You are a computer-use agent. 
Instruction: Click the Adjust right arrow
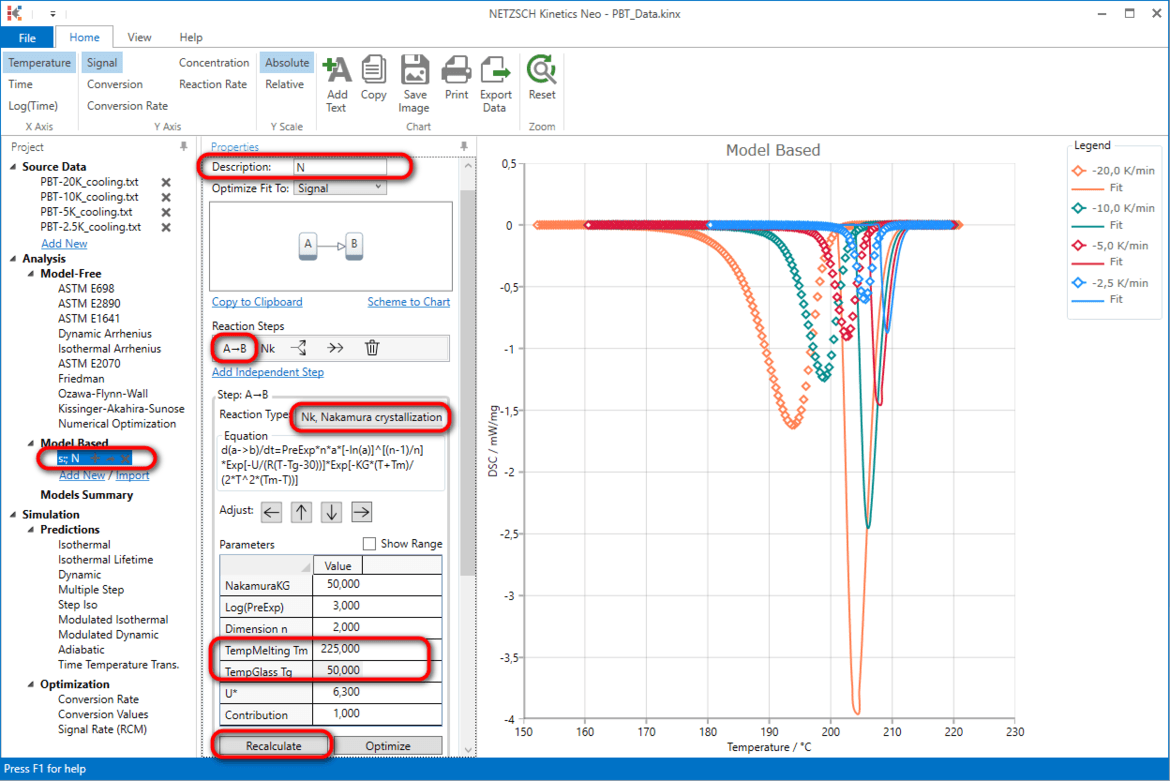click(361, 512)
